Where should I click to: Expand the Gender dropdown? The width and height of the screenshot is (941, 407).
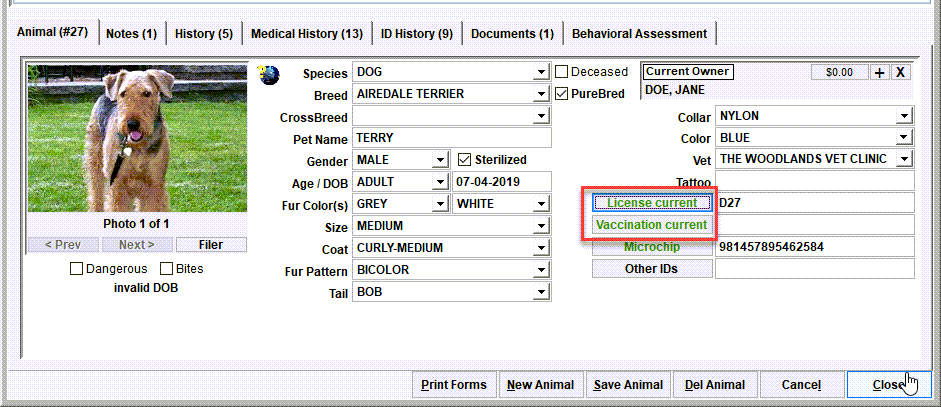pos(441,160)
